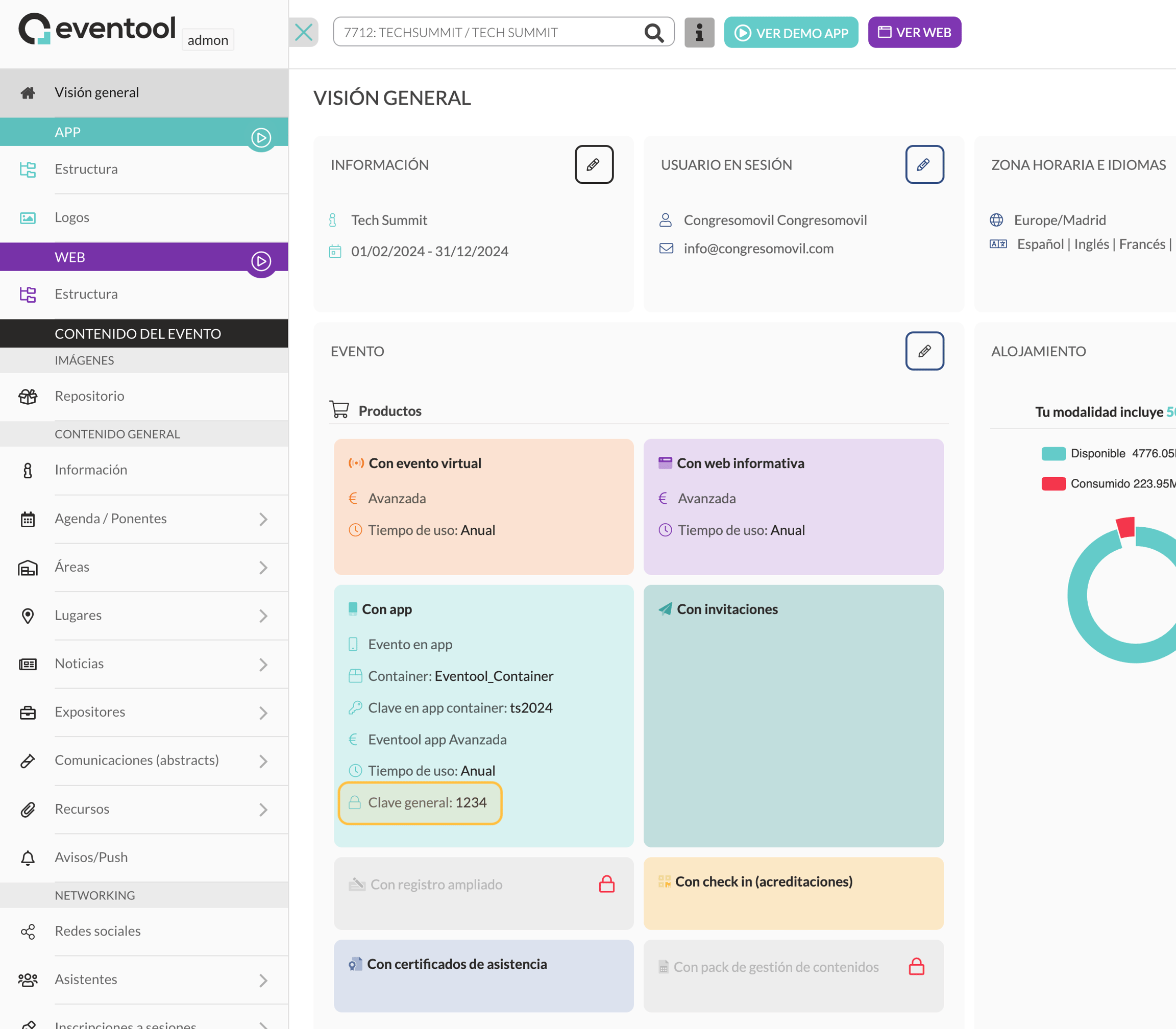Image resolution: width=1176 pixels, height=1029 pixels.
Task: Play the WEB section preview icon
Action: pyautogui.click(x=261, y=262)
